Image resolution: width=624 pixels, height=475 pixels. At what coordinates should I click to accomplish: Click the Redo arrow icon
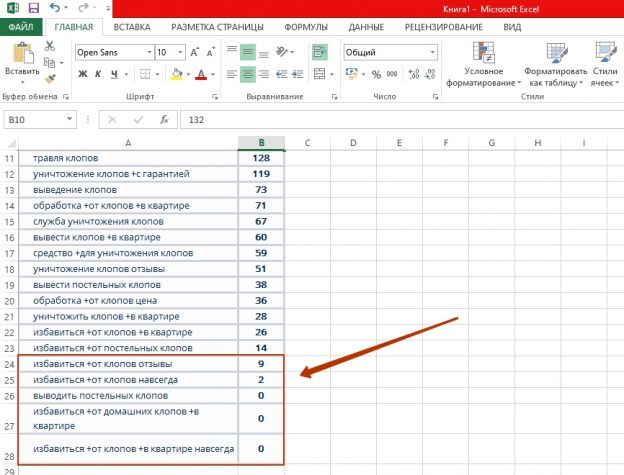point(83,8)
